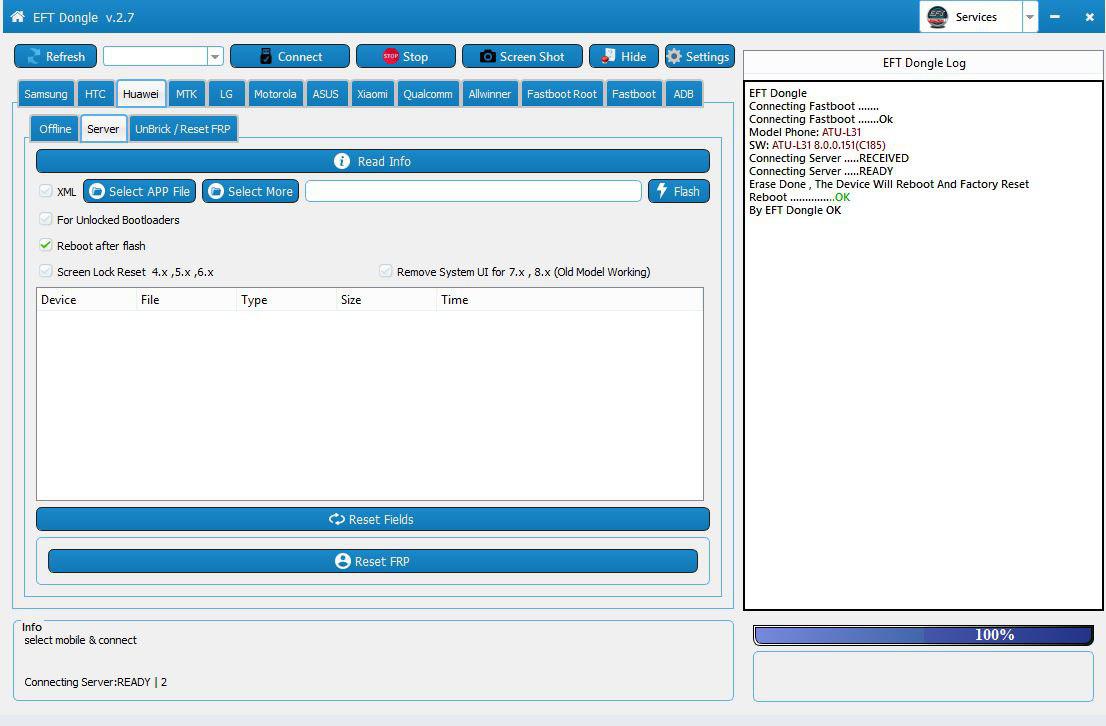
Task: Open the Xiaomi tab
Action: pyautogui.click(x=372, y=94)
